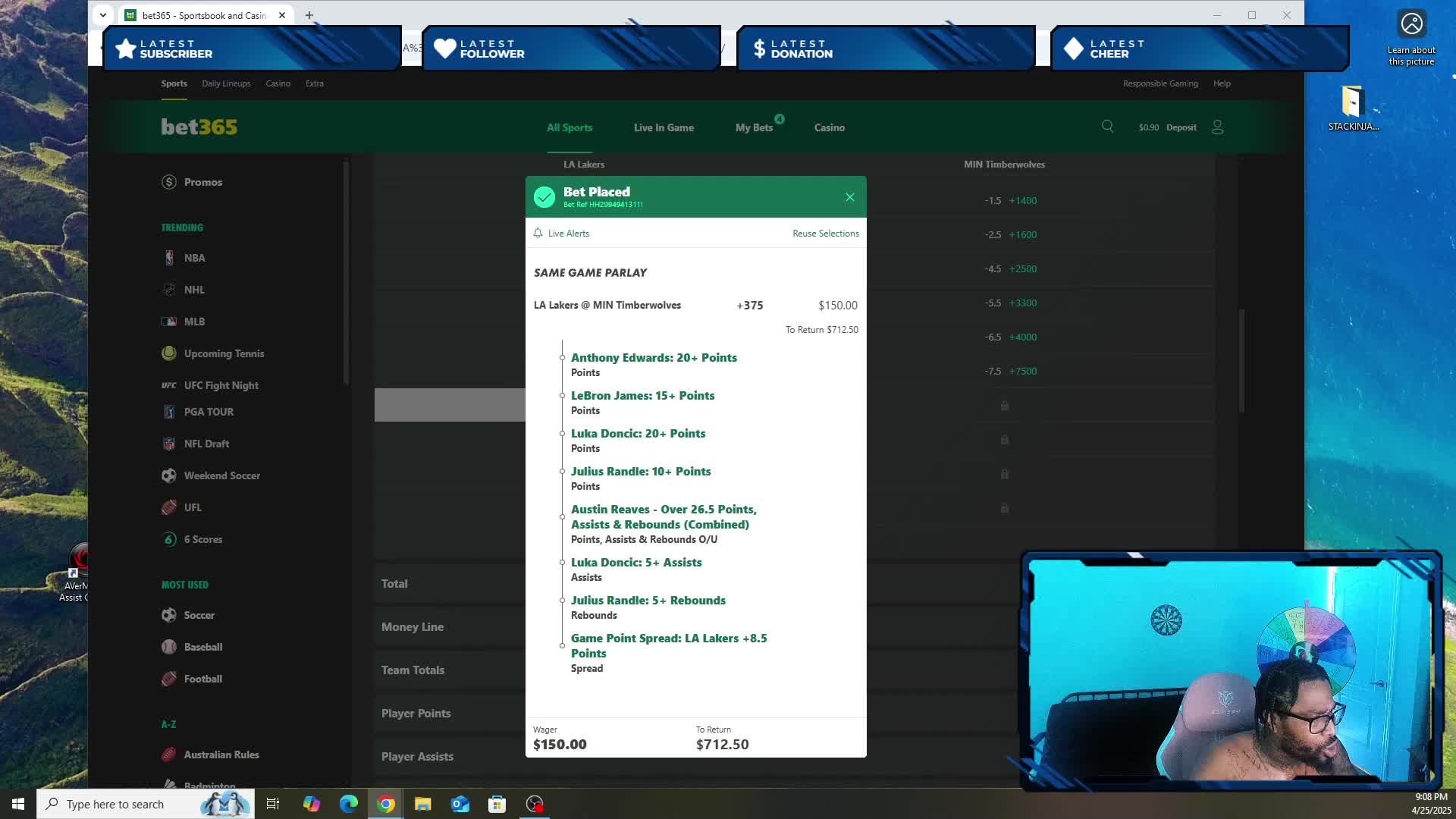The width and height of the screenshot is (1456, 819).
Task: Click Reuse Selections link
Action: click(x=826, y=234)
